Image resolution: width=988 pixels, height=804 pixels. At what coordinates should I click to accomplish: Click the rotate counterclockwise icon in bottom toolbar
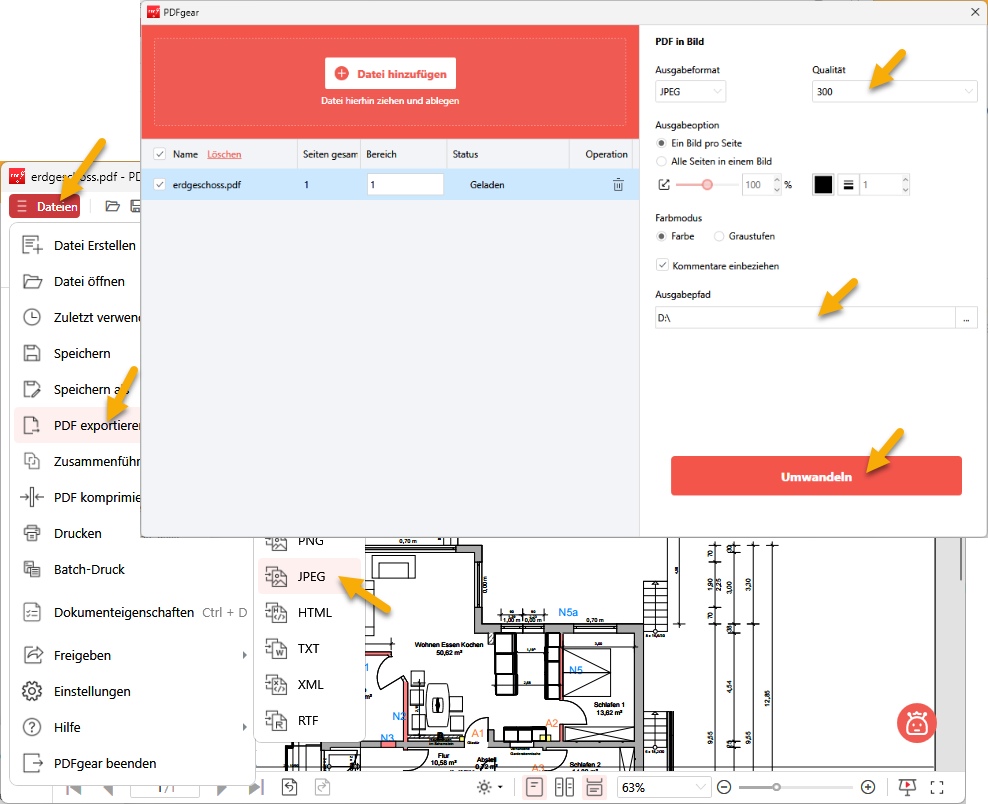(x=289, y=787)
